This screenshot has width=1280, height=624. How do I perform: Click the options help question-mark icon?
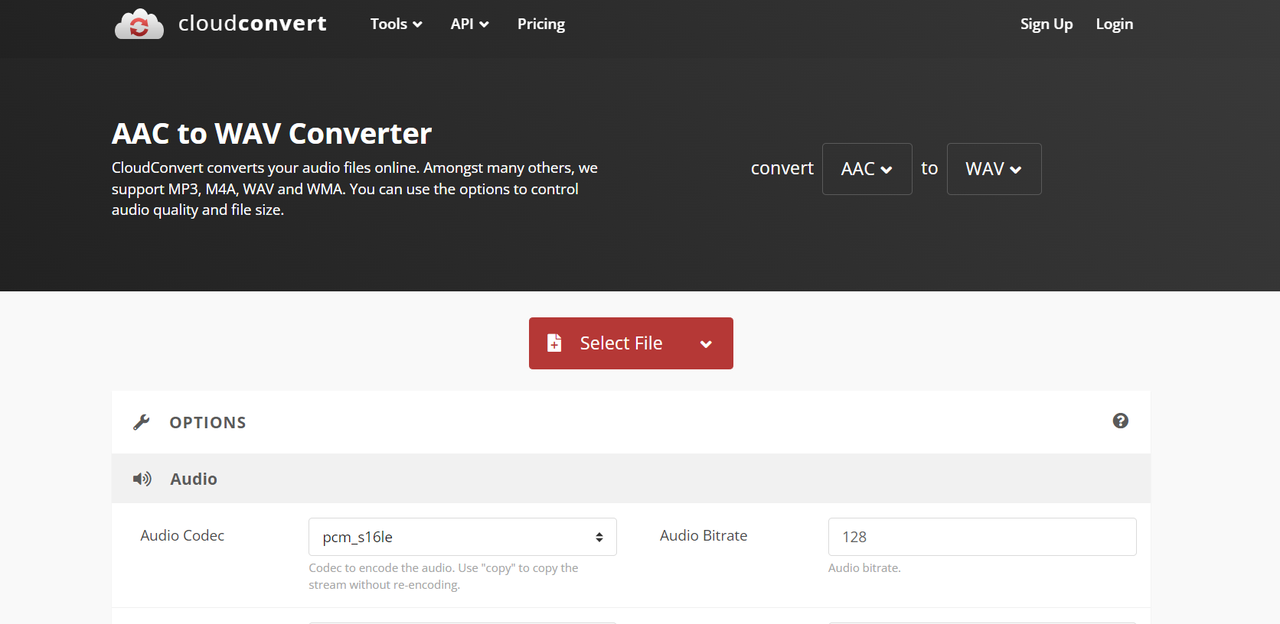(x=1120, y=421)
